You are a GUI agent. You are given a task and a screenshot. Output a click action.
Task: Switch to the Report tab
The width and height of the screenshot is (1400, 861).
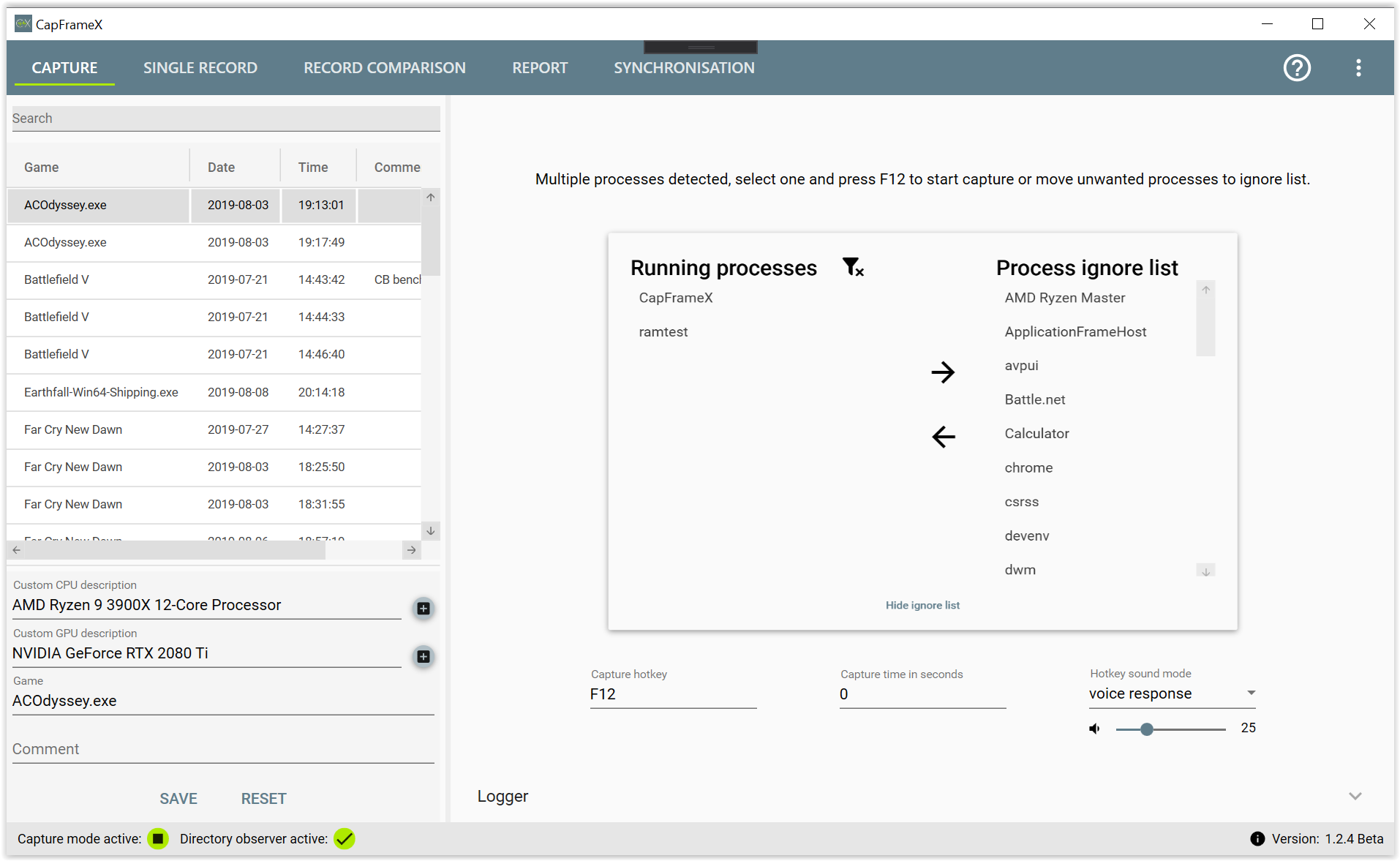click(x=540, y=68)
